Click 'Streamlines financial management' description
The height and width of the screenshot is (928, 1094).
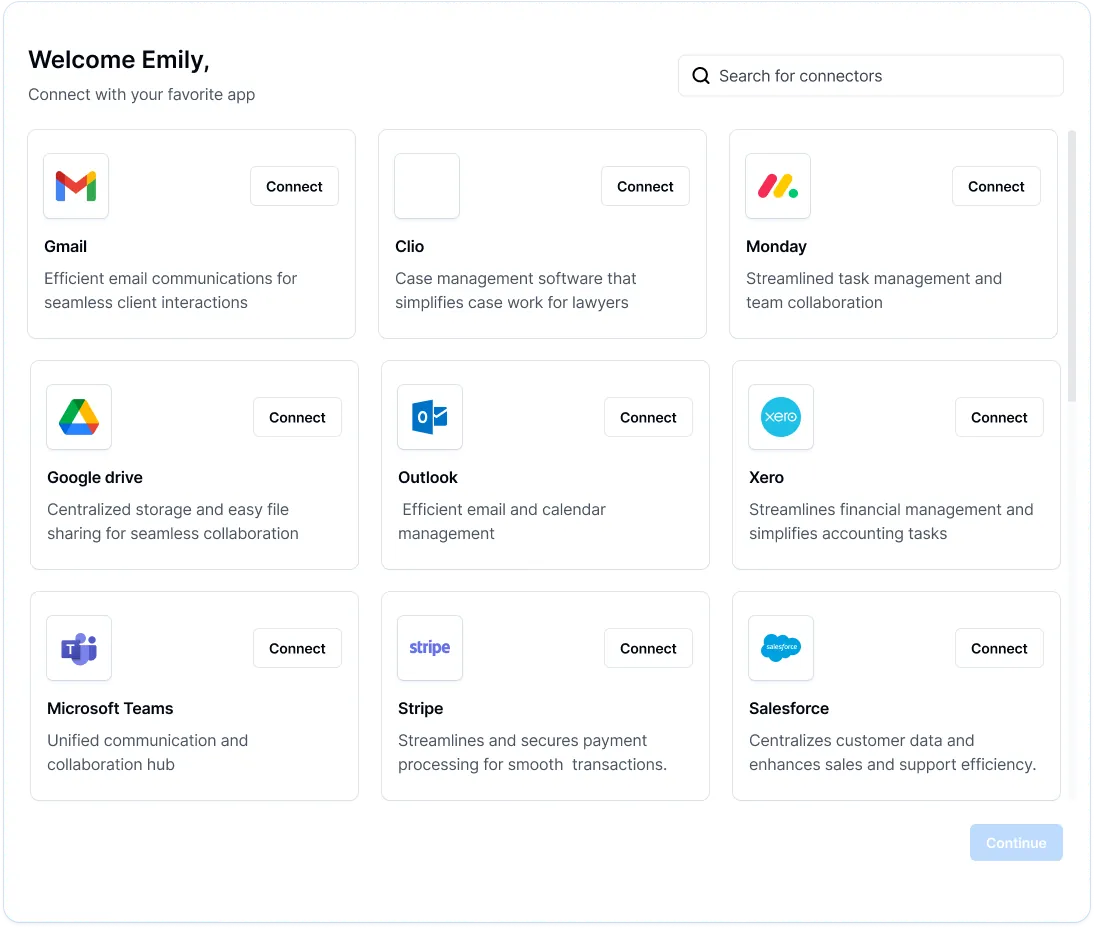click(x=891, y=521)
